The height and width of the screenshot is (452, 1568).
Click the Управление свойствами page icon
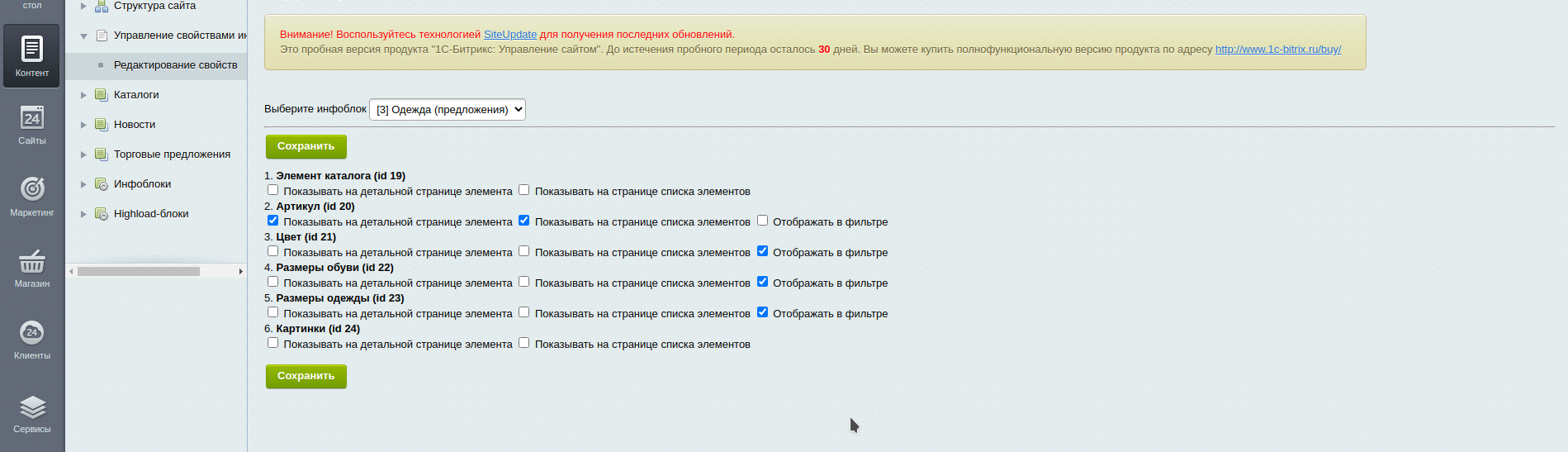coord(102,36)
